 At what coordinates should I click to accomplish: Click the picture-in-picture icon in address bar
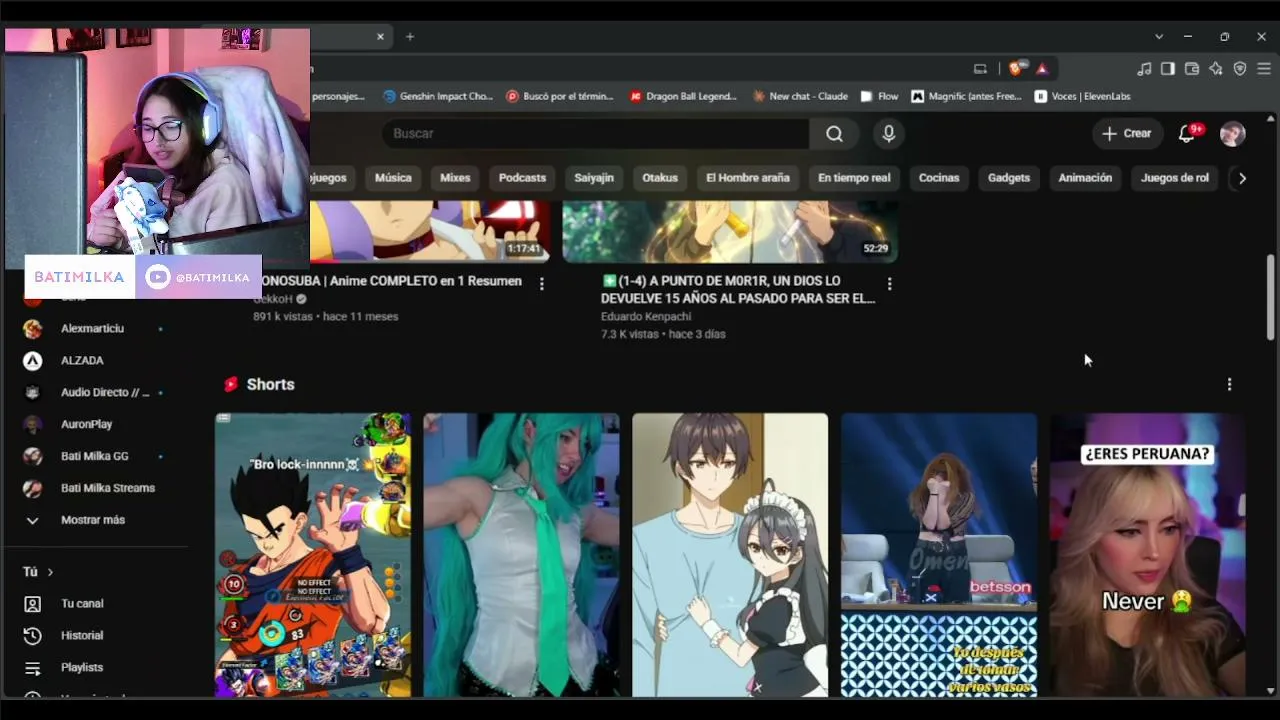pyautogui.click(x=980, y=68)
